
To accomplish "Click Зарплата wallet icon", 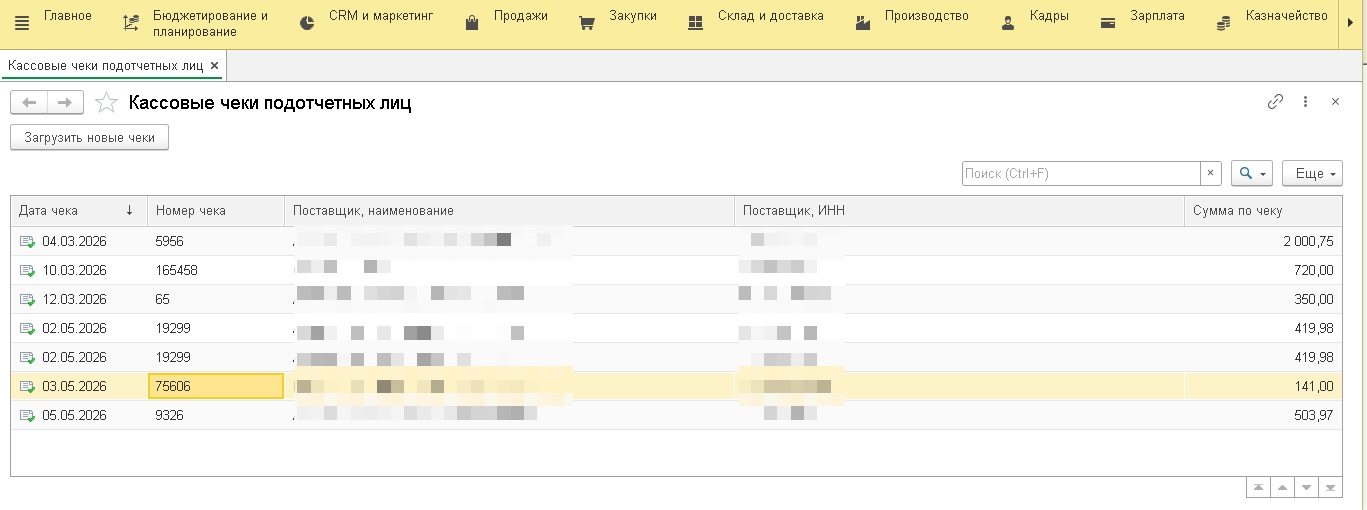I will (1107, 23).
